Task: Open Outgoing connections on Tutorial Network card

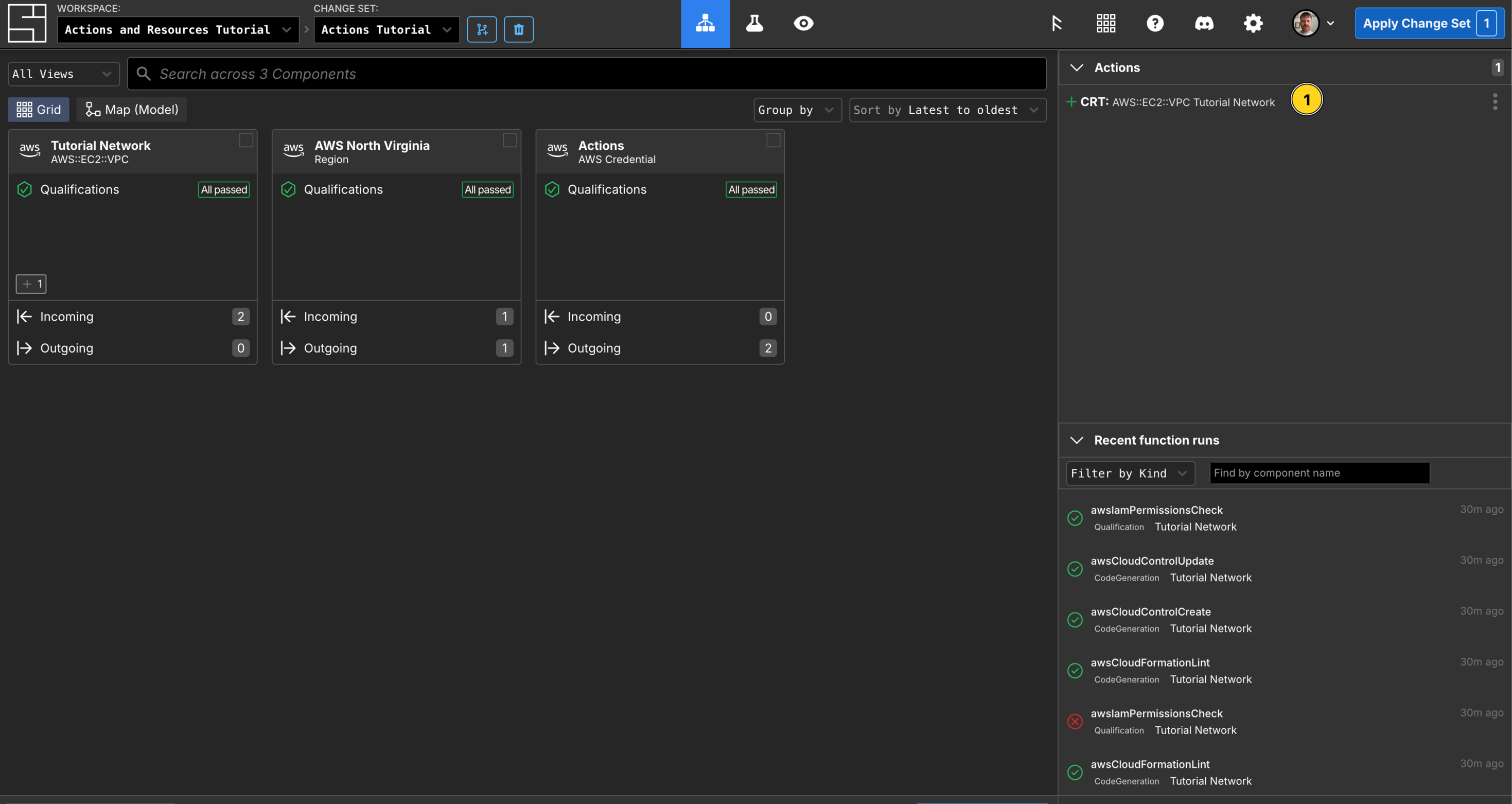Action: [x=133, y=348]
